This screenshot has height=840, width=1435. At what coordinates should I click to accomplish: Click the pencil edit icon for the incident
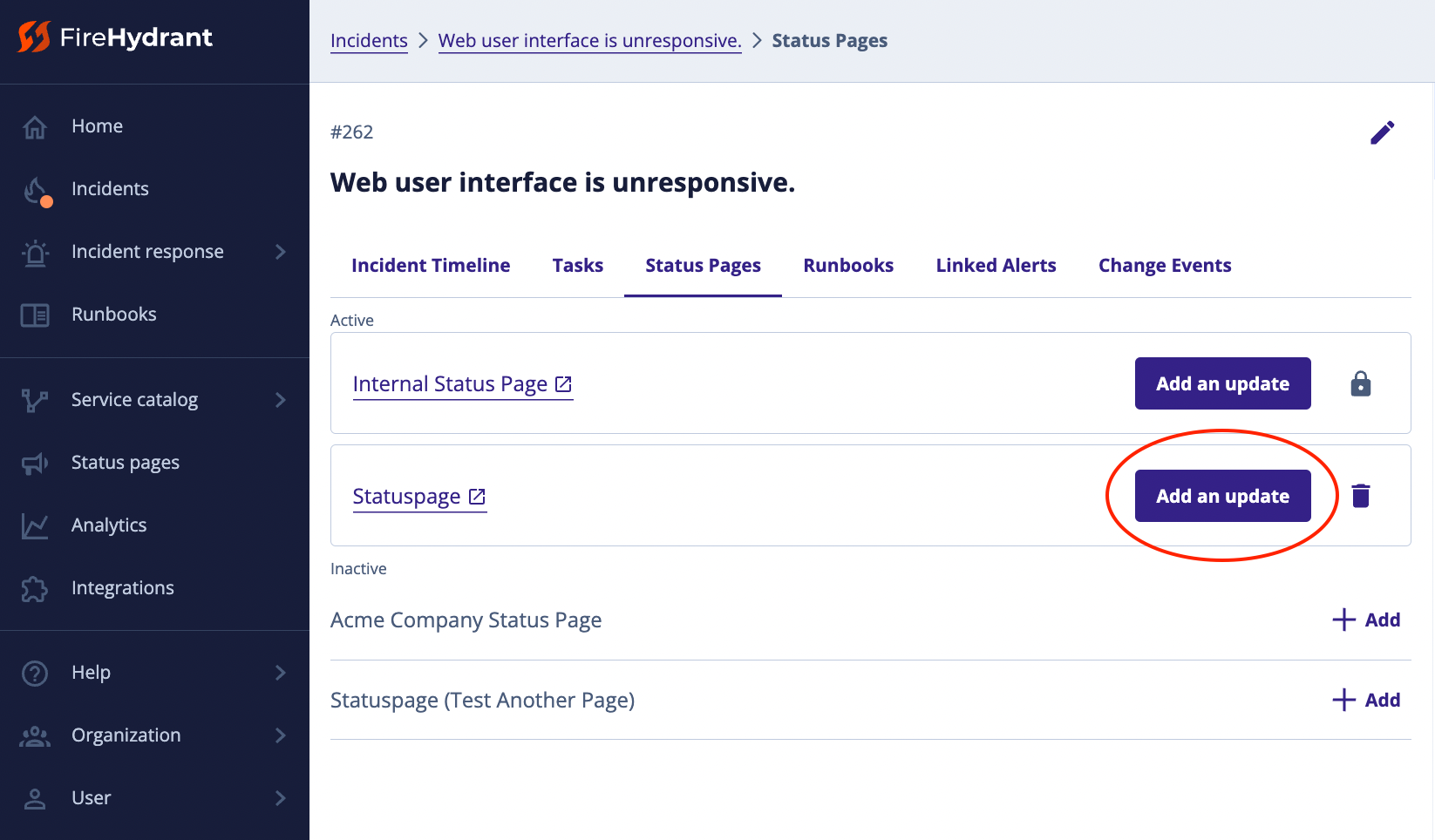1382,132
